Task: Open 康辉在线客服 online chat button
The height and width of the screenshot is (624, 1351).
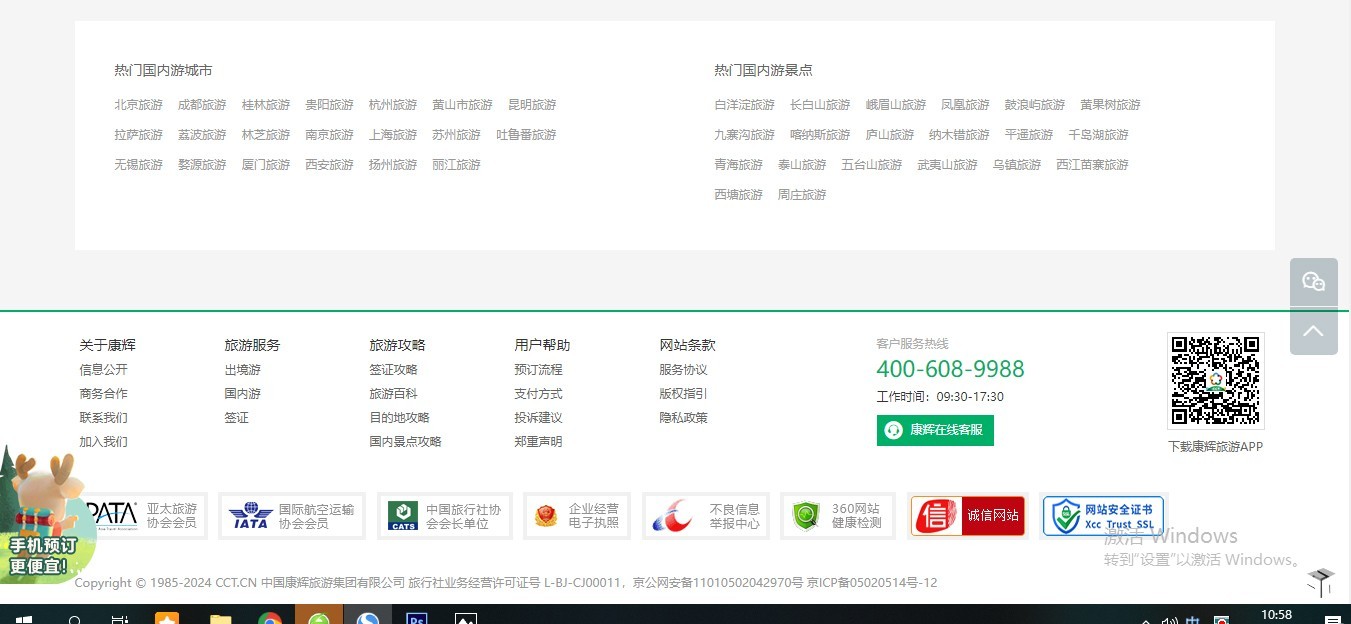Action: [935, 430]
